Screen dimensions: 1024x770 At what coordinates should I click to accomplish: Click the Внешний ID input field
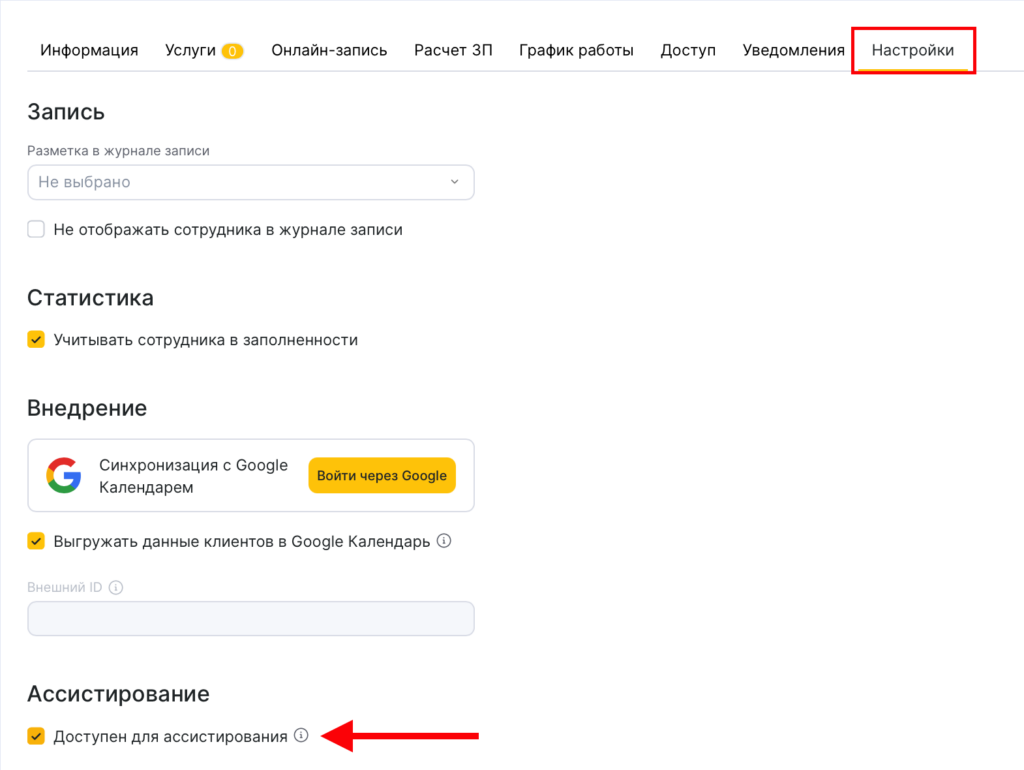pos(250,619)
